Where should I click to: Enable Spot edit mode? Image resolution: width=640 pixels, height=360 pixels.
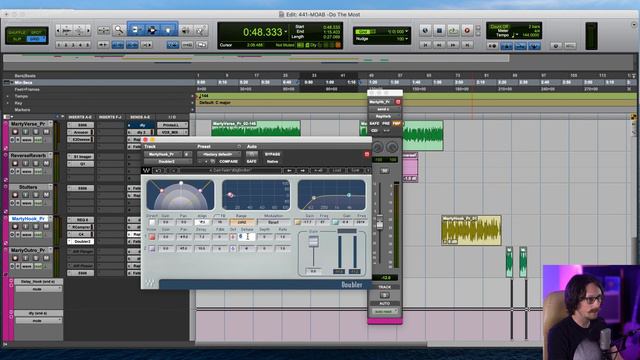tap(36, 32)
